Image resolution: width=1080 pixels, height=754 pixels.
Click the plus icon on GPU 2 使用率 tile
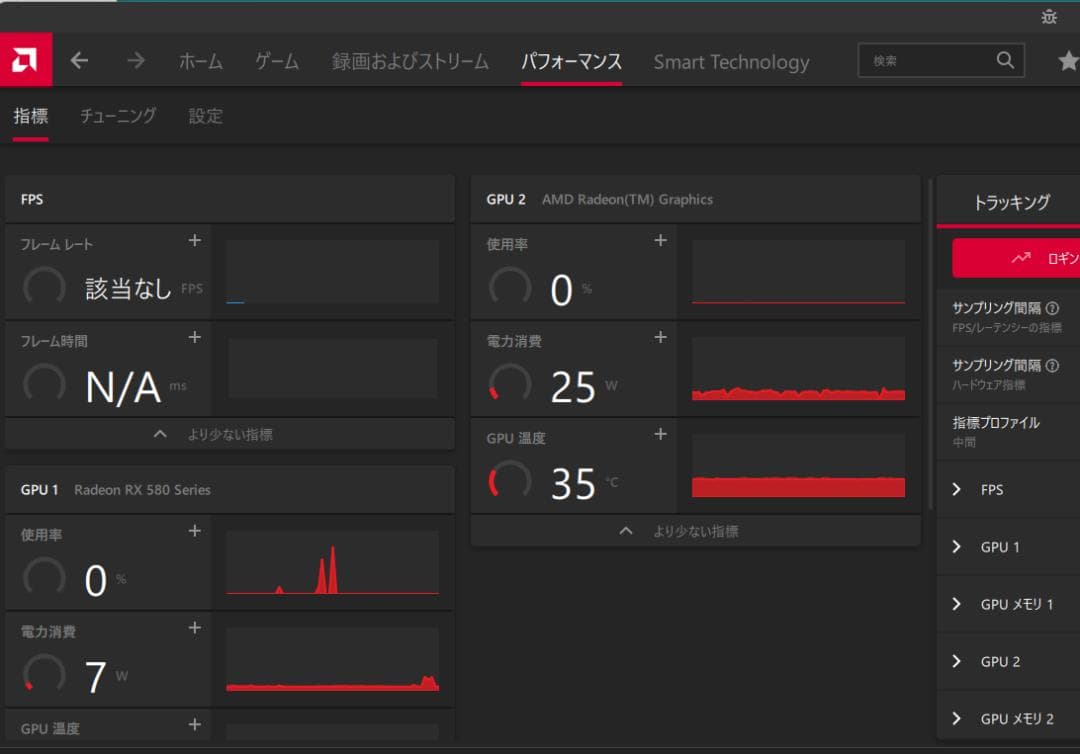(660, 240)
